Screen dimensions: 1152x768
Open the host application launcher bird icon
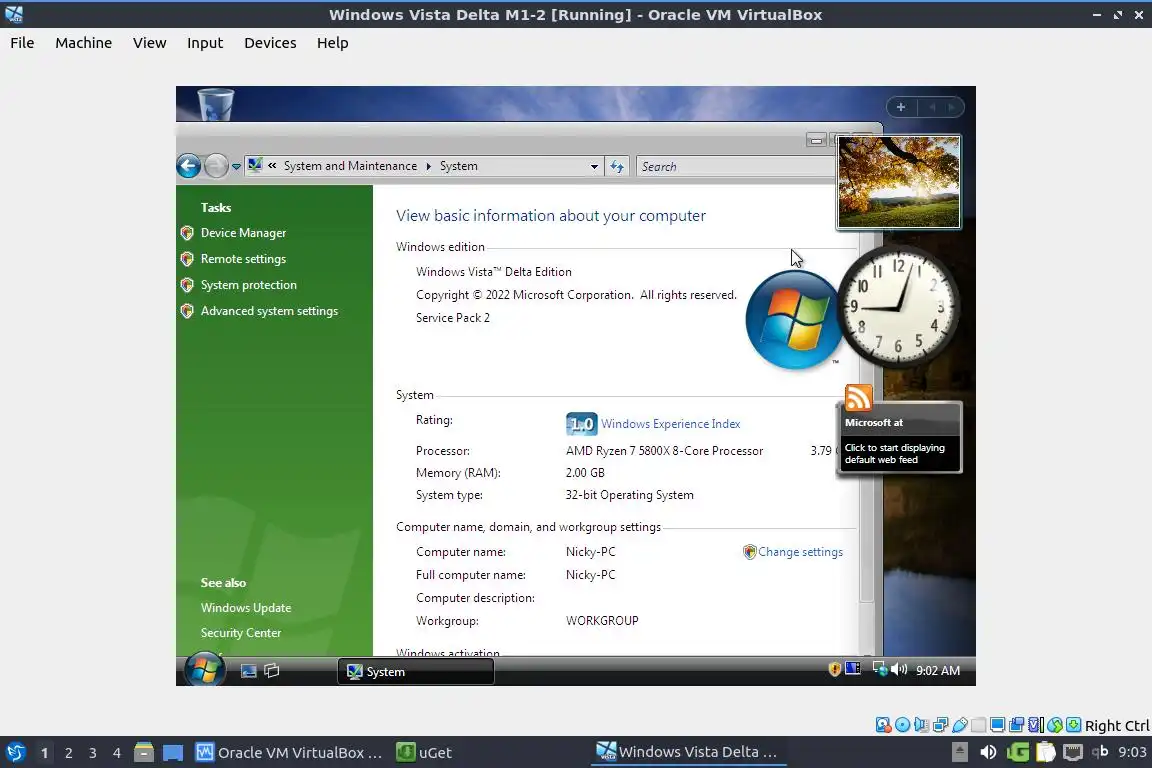point(15,752)
